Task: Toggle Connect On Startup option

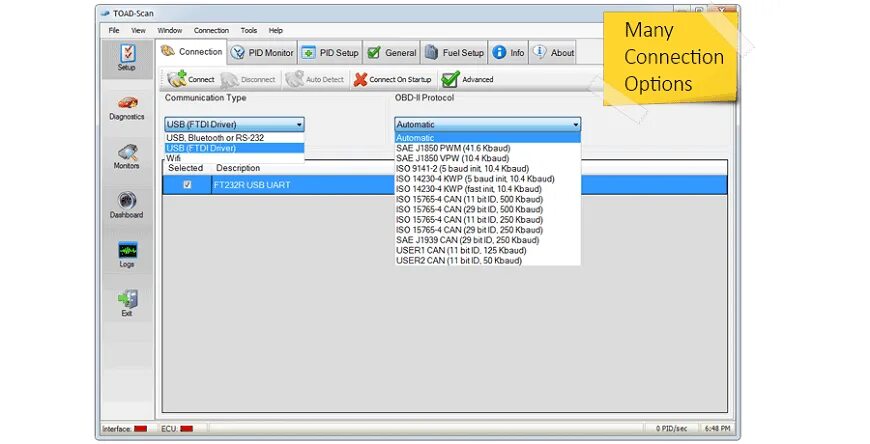Action: point(392,79)
